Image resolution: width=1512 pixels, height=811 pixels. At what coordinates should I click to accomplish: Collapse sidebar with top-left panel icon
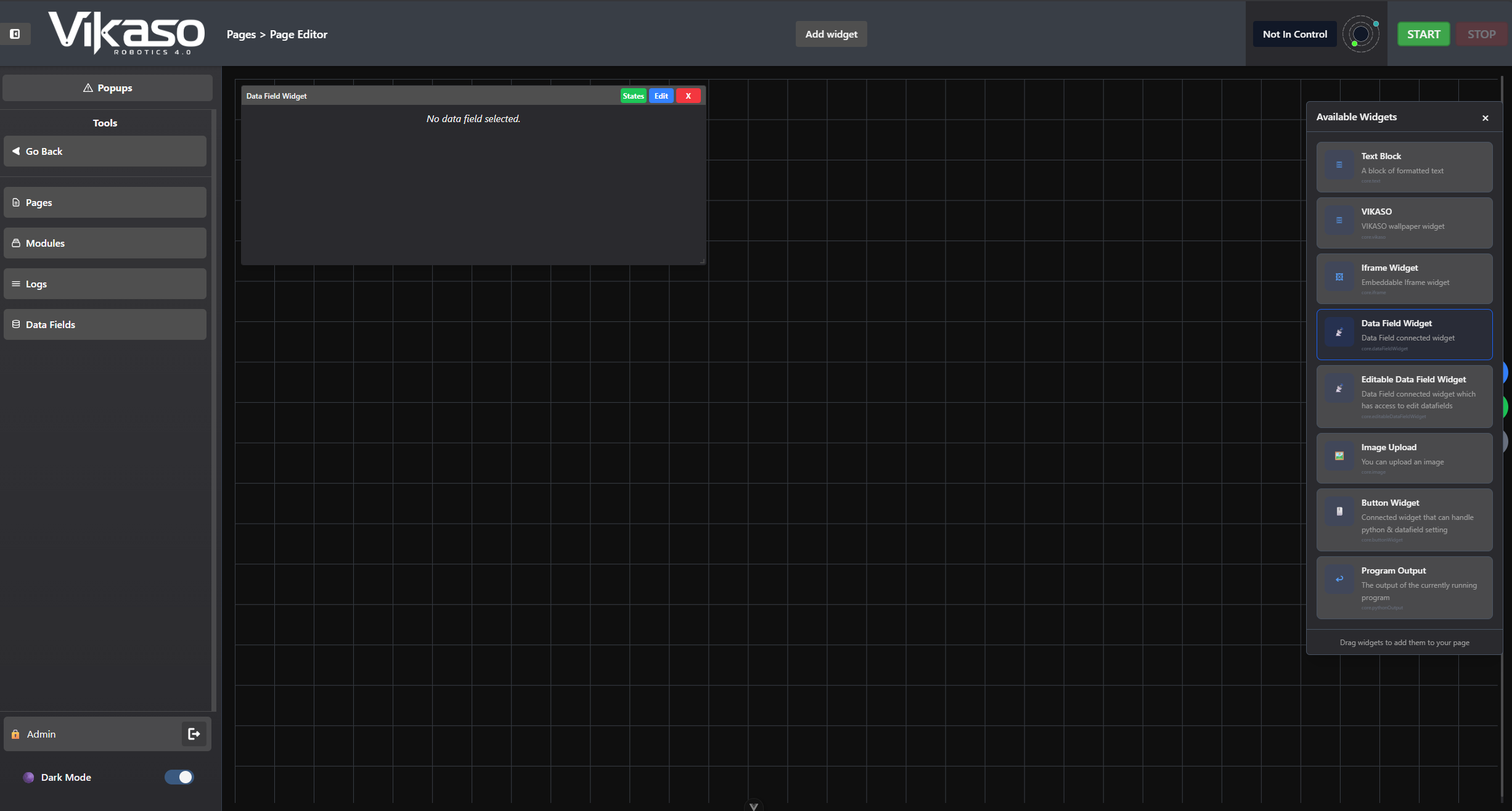coord(15,34)
